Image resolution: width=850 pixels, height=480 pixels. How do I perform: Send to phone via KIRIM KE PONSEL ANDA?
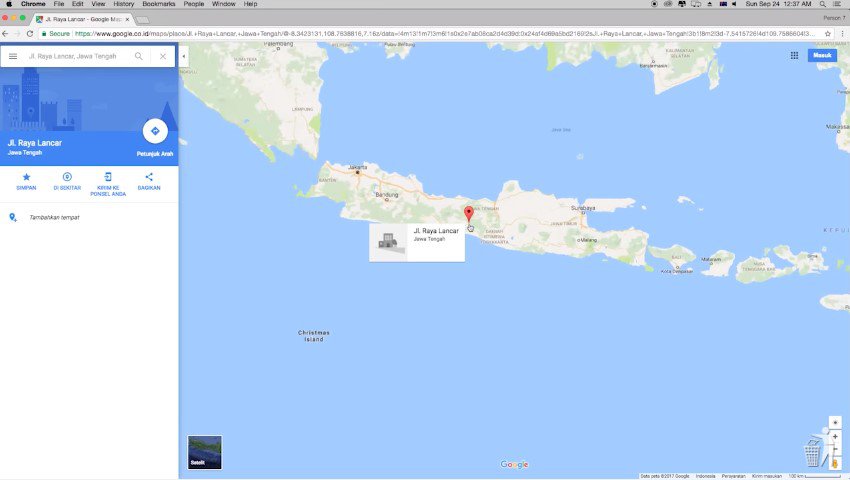[108, 184]
